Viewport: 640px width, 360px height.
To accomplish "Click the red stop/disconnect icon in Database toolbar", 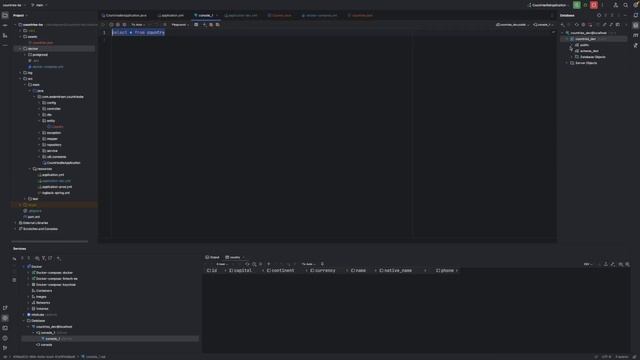I will [x=590, y=25].
